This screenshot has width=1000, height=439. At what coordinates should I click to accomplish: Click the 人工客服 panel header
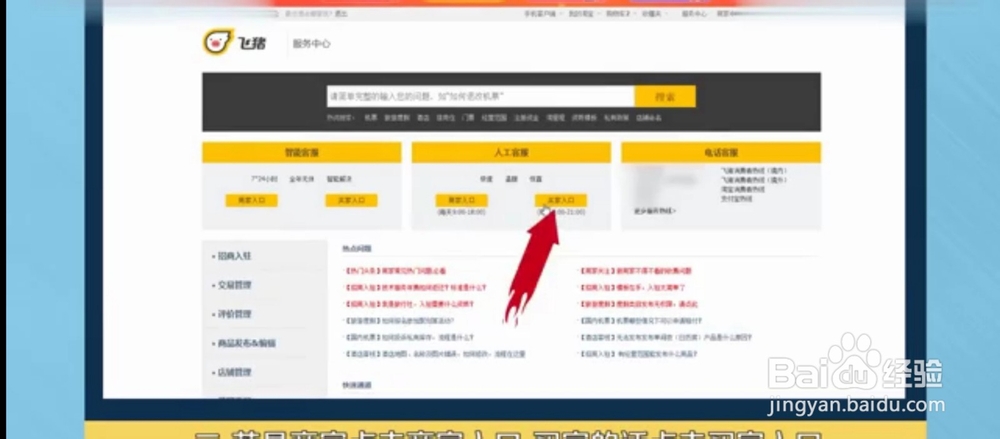[511, 153]
